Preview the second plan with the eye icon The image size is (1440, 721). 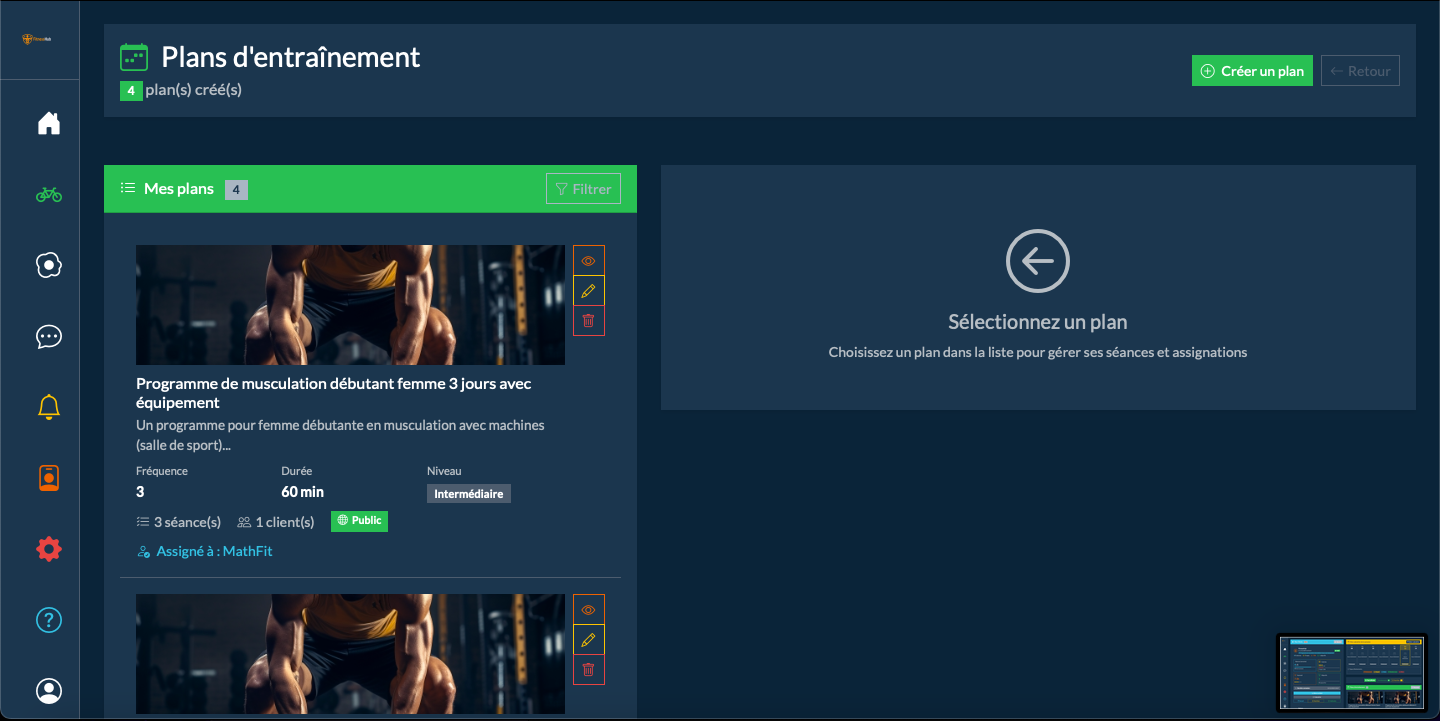coord(588,609)
